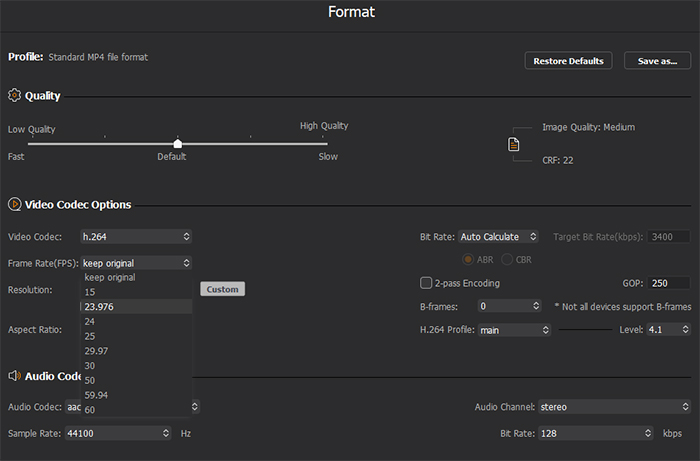Open the Video Codec h.264 dropdown
The height and width of the screenshot is (461, 700).
tap(136, 237)
